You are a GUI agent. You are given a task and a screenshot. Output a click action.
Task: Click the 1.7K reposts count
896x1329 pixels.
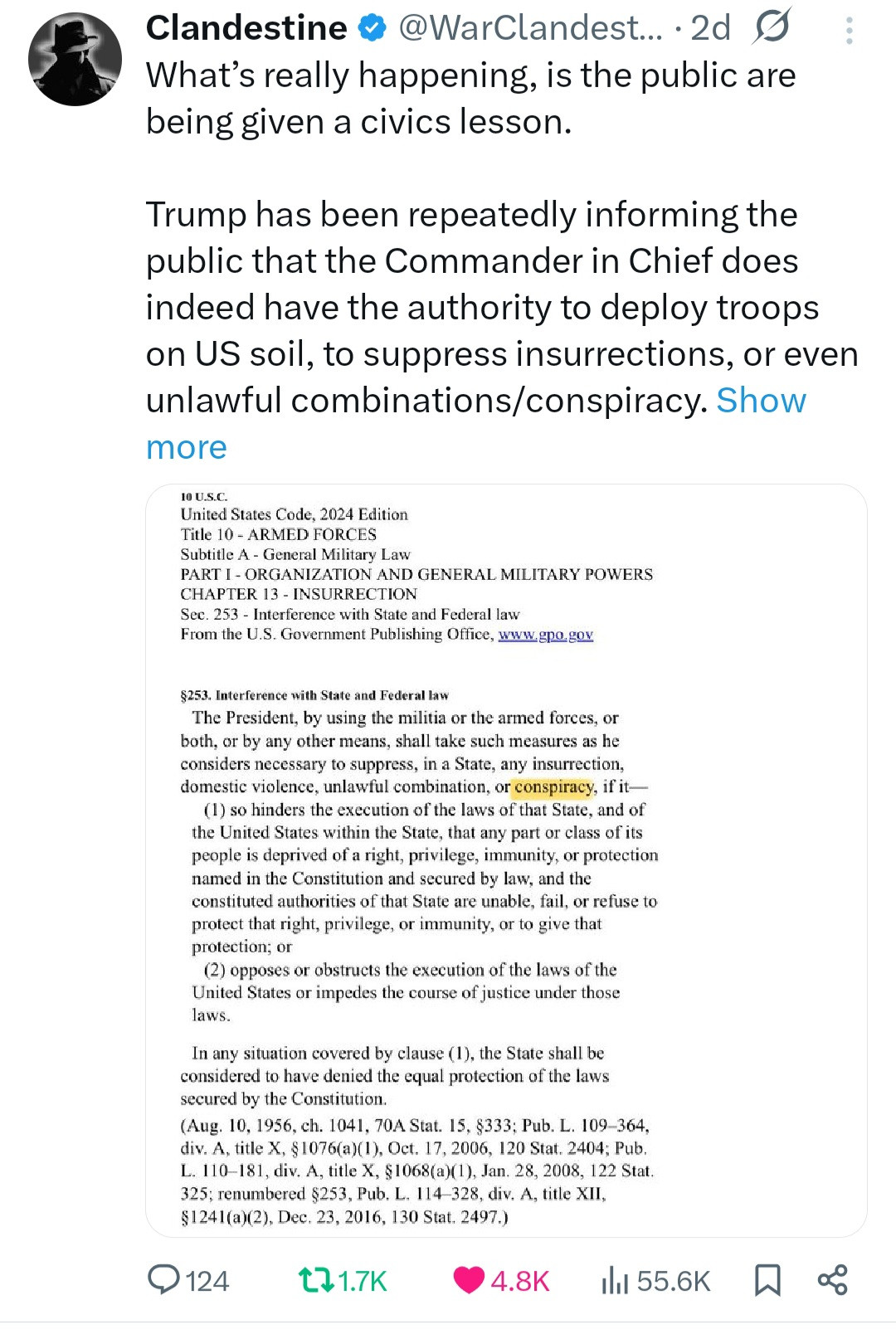pos(363,1281)
